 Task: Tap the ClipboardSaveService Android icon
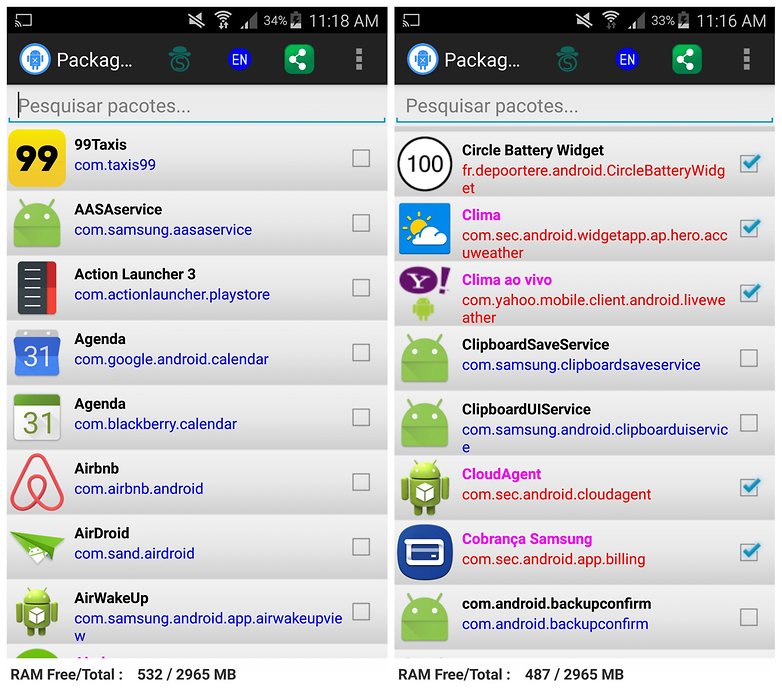click(425, 358)
